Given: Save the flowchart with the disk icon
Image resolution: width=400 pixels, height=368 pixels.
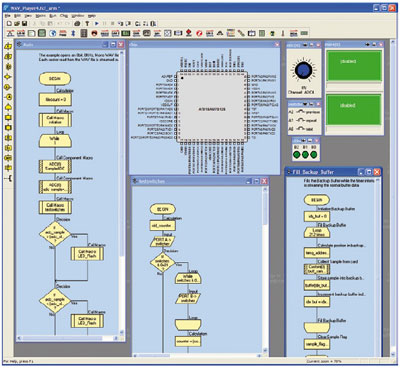Looking at the screenshot, I should (x=25, y=23).
